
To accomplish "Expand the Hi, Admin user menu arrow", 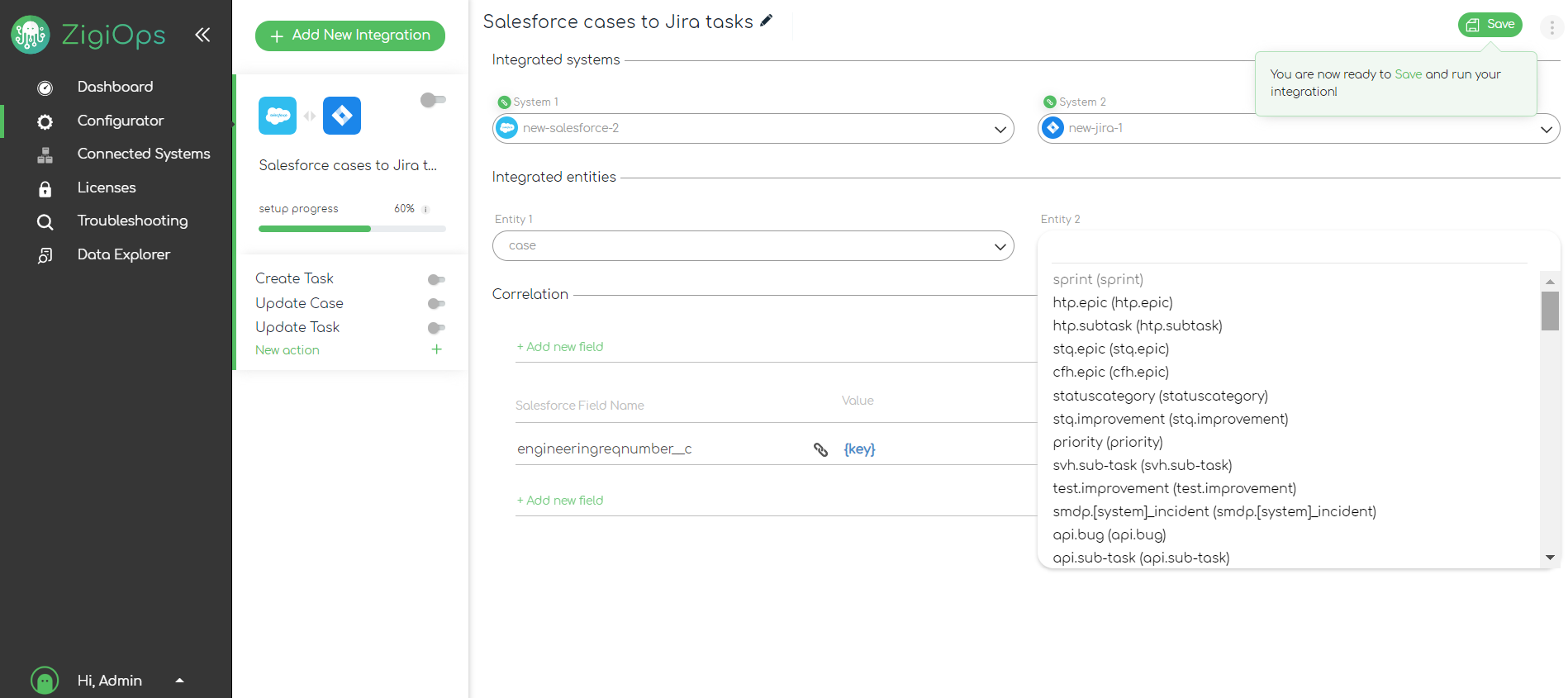I will 180,681.
